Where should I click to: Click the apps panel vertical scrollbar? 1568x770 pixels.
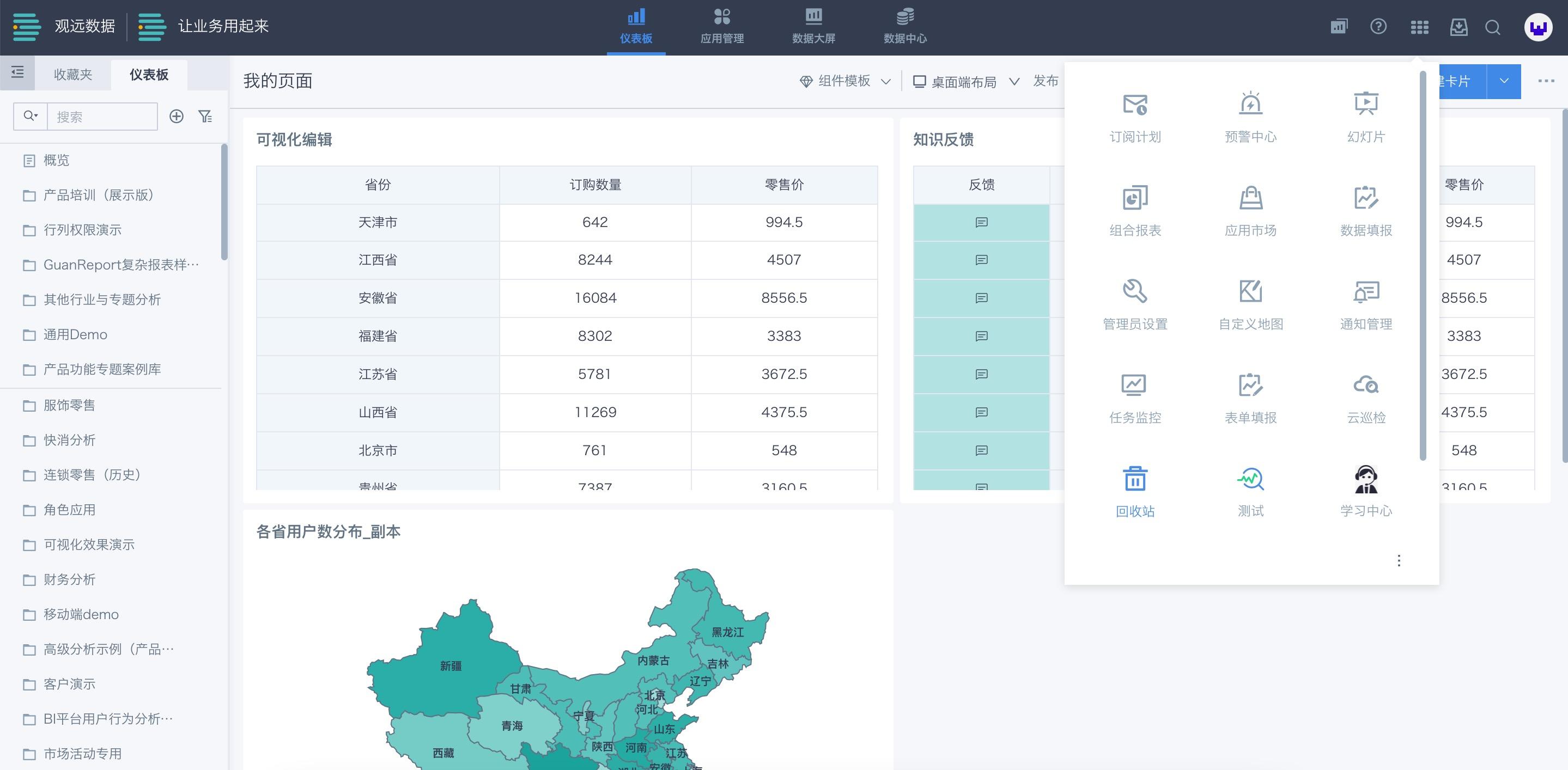[x=1423, y=266]
